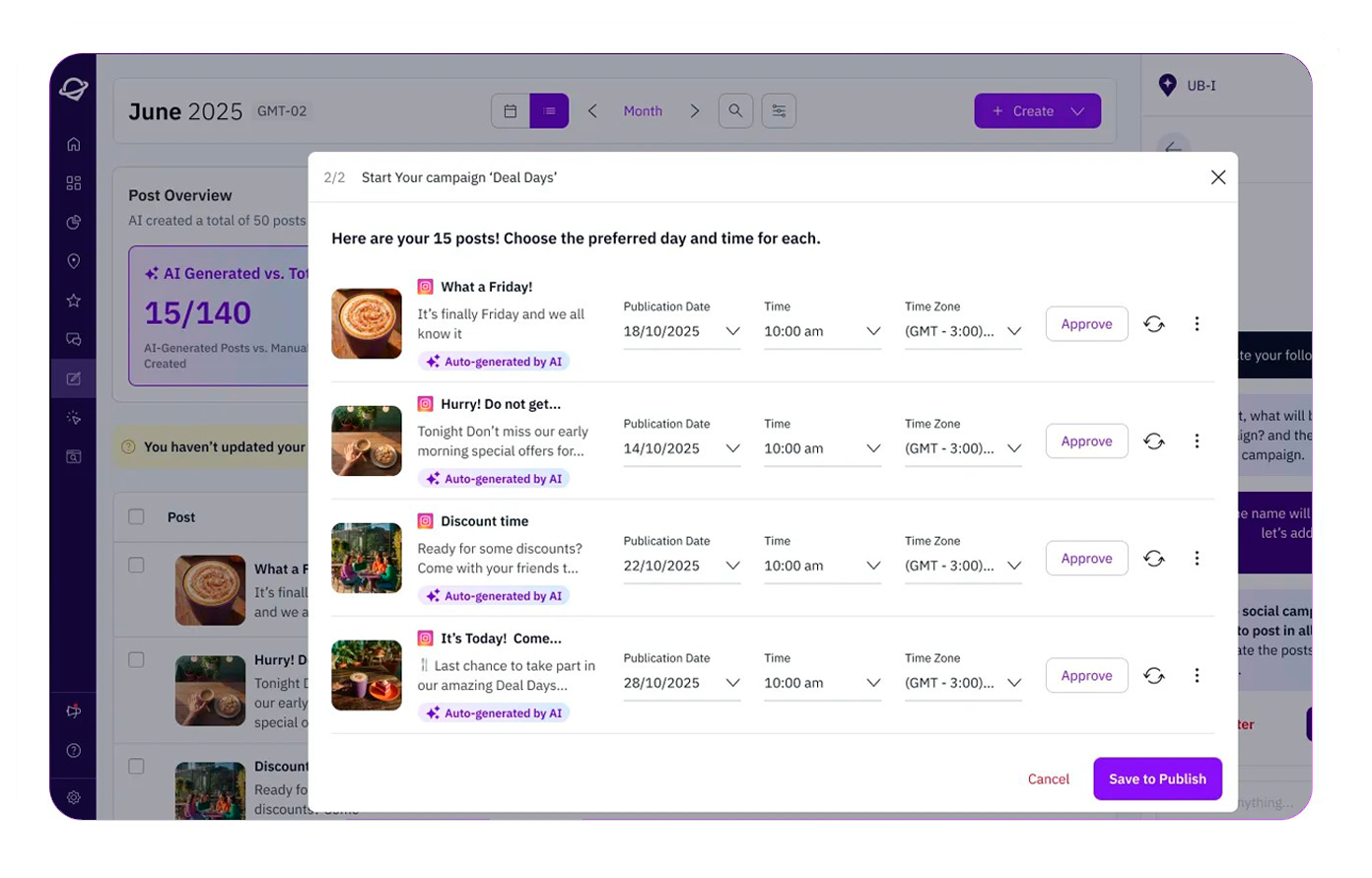Click the search magnifier icon in the toolbar
The width and height of the screenshot is (1372, 878).
[x=735, y=111]
